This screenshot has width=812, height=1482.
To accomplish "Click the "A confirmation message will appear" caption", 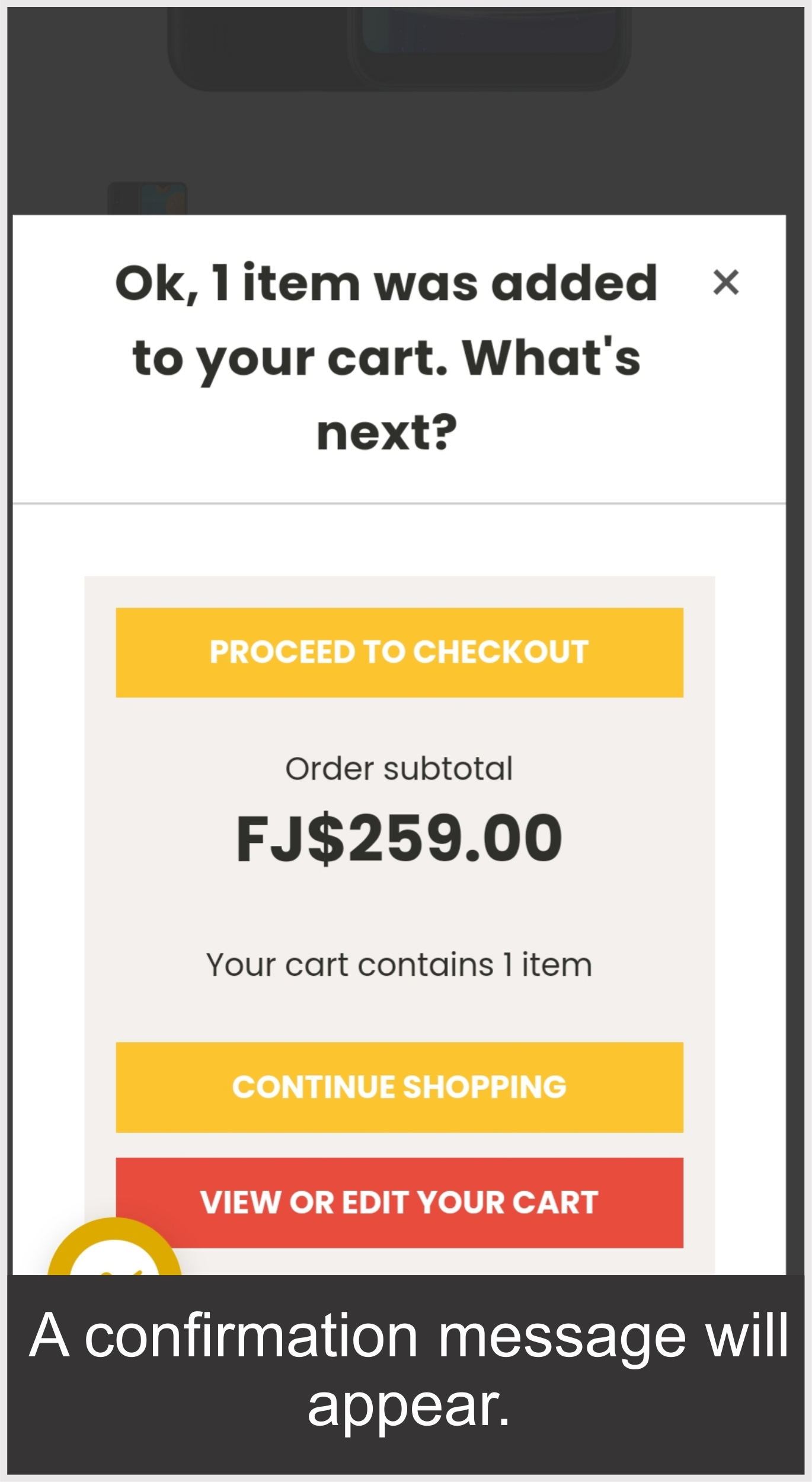I will 408,1369.
